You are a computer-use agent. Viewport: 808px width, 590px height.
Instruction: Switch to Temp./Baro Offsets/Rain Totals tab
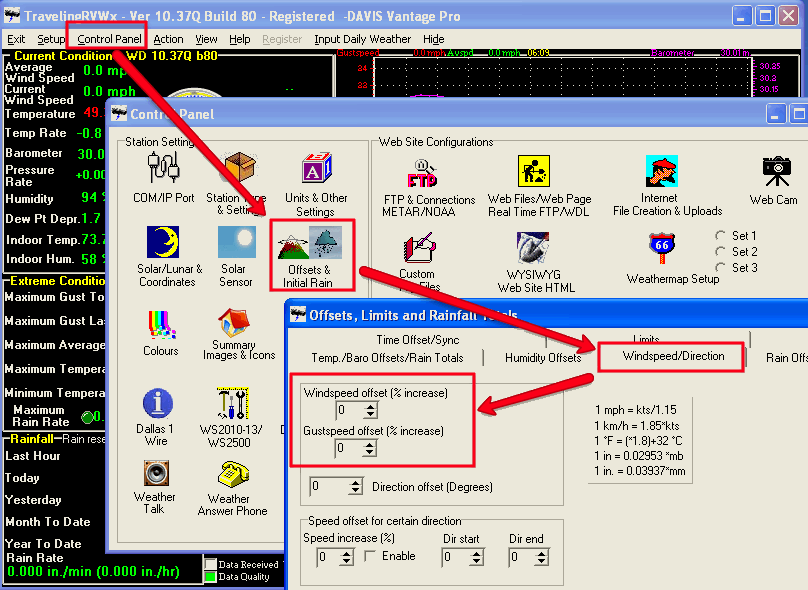tap(387, 358)
